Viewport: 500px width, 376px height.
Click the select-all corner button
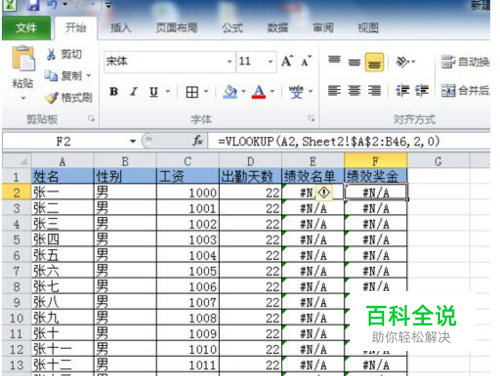click(17, 161)
